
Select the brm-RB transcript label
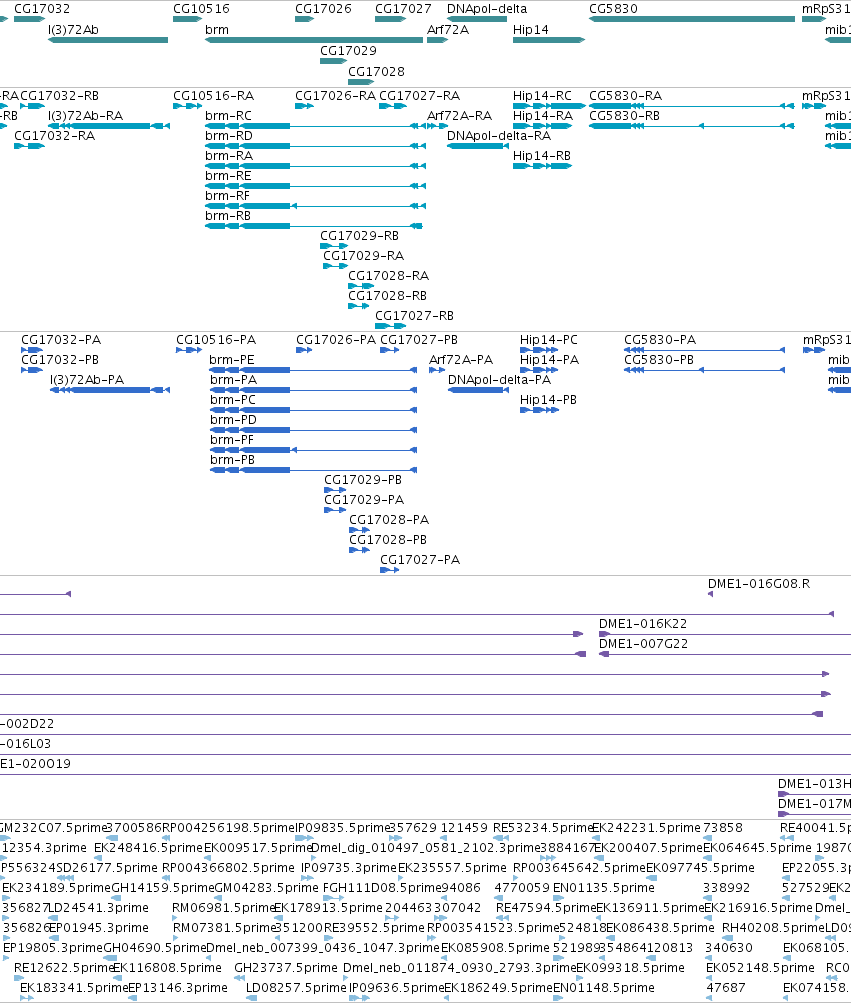tap(228, 216)
